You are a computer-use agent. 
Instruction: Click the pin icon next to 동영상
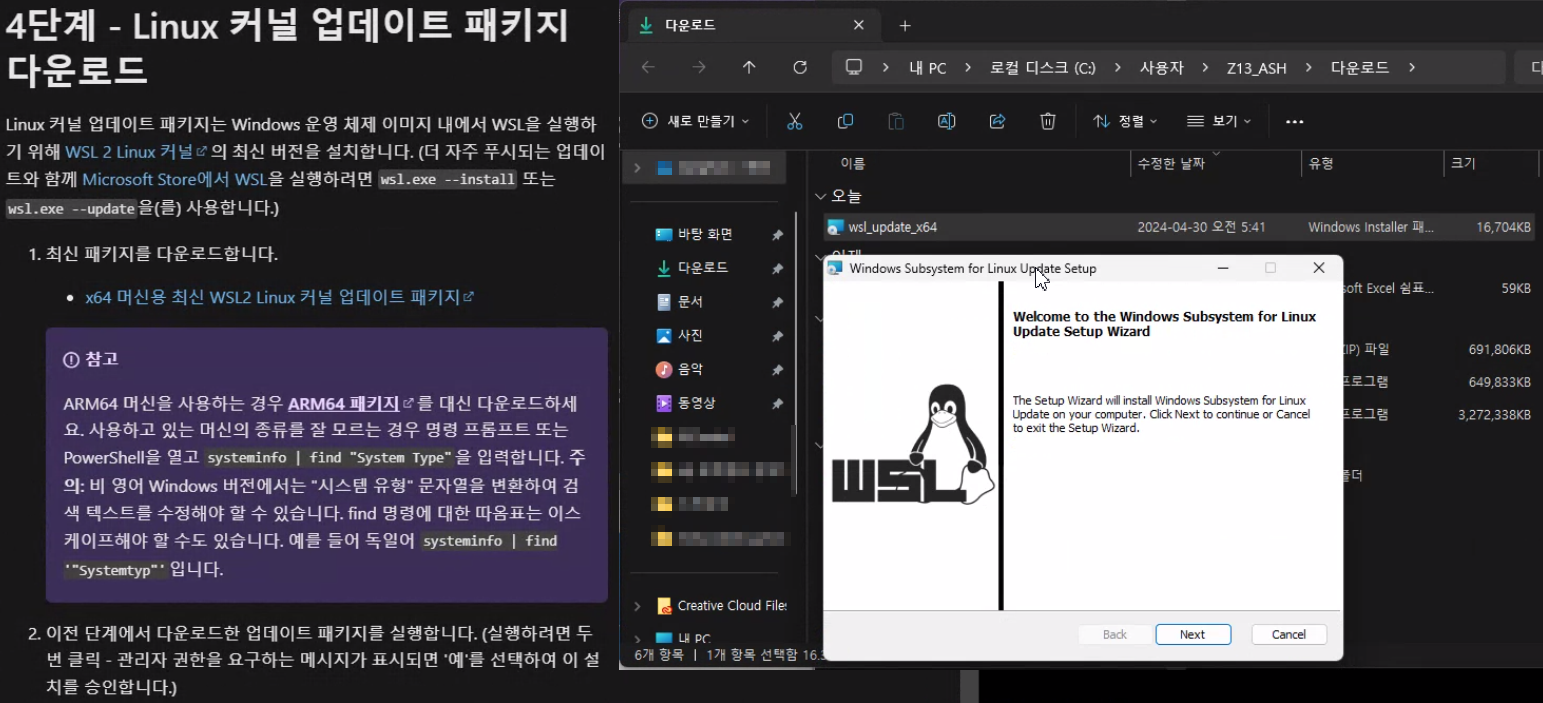point(777,404)
